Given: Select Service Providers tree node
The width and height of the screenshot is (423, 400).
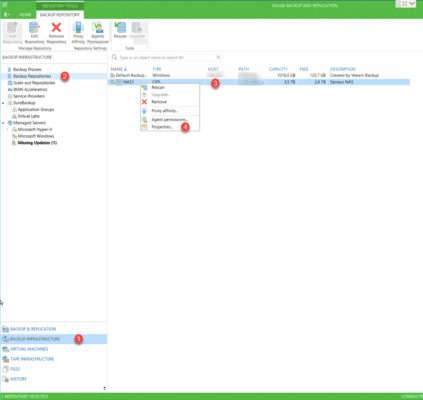Looking at the screenshot, I should 29,96.
